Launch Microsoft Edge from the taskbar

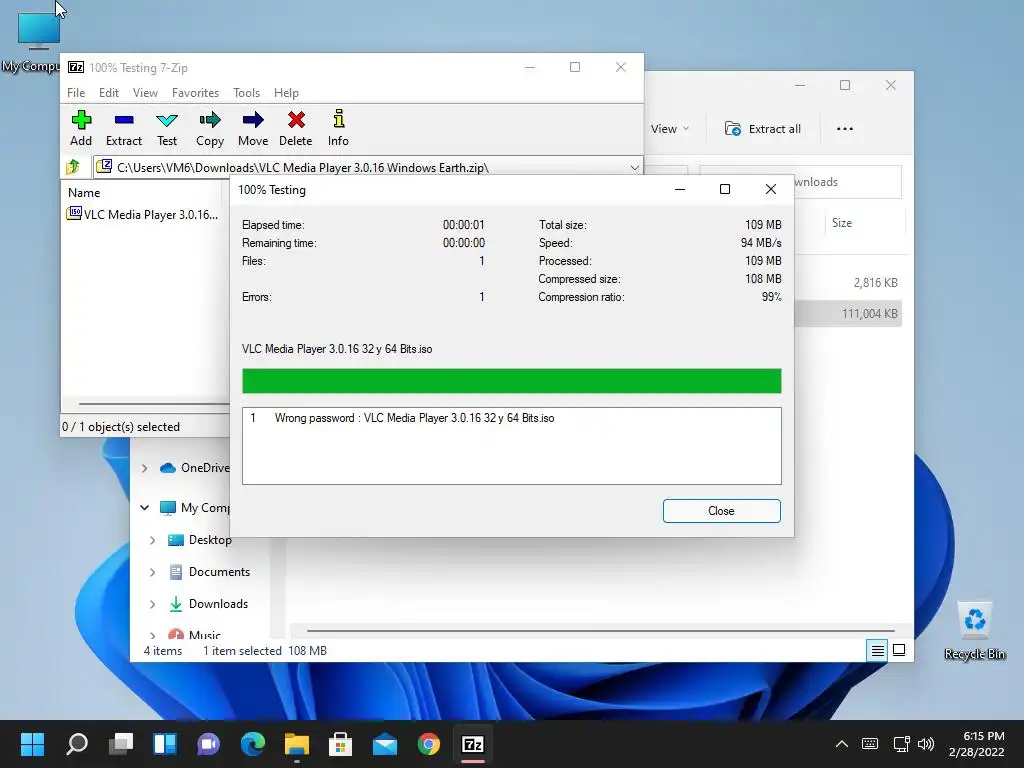(253, 744)
